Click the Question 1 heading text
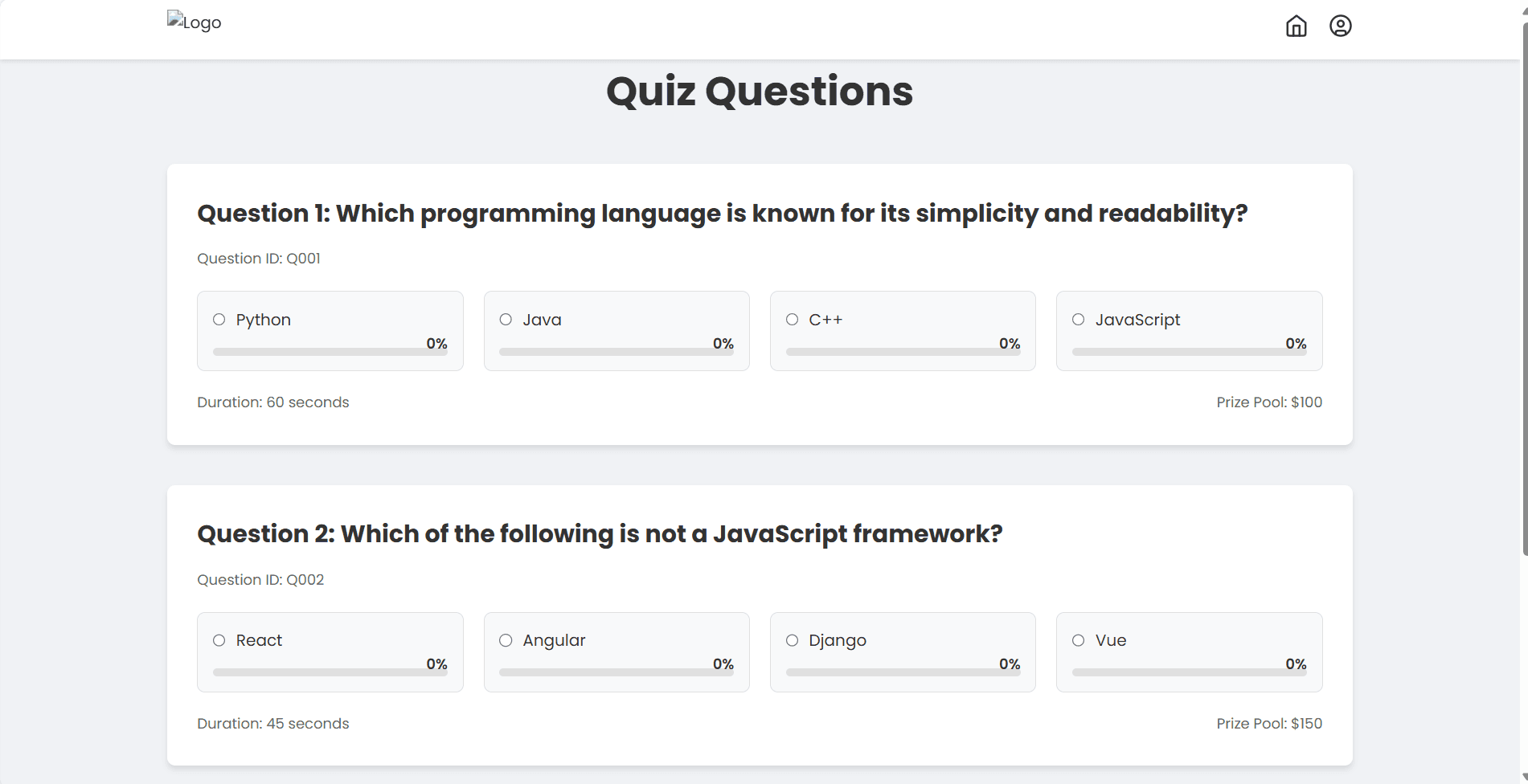 (722, 213)
